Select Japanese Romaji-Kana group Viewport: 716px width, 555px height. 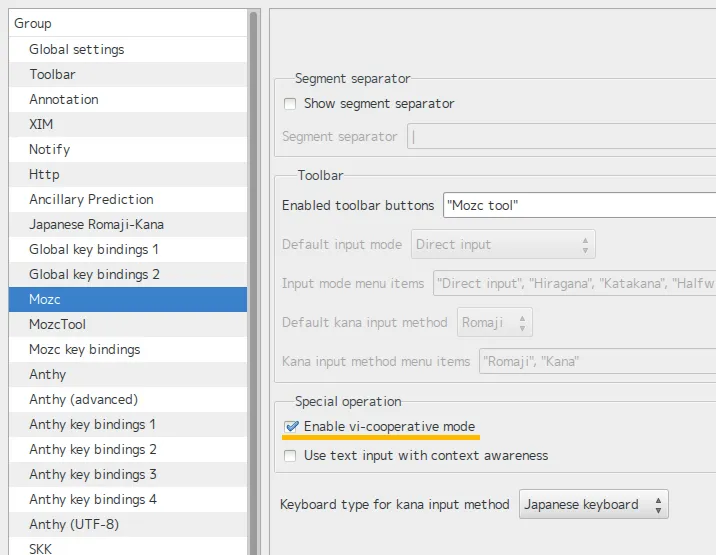pos(96,225)
